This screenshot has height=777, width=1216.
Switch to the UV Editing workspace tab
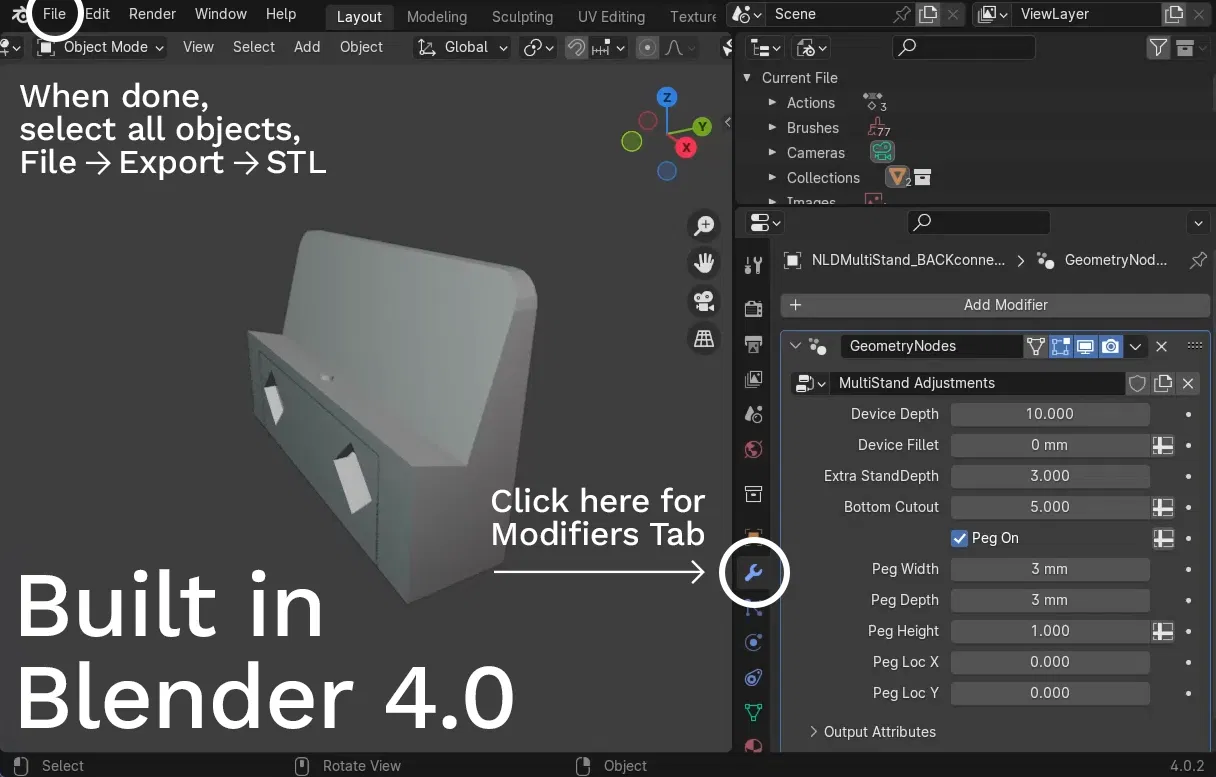pos(610,16)
